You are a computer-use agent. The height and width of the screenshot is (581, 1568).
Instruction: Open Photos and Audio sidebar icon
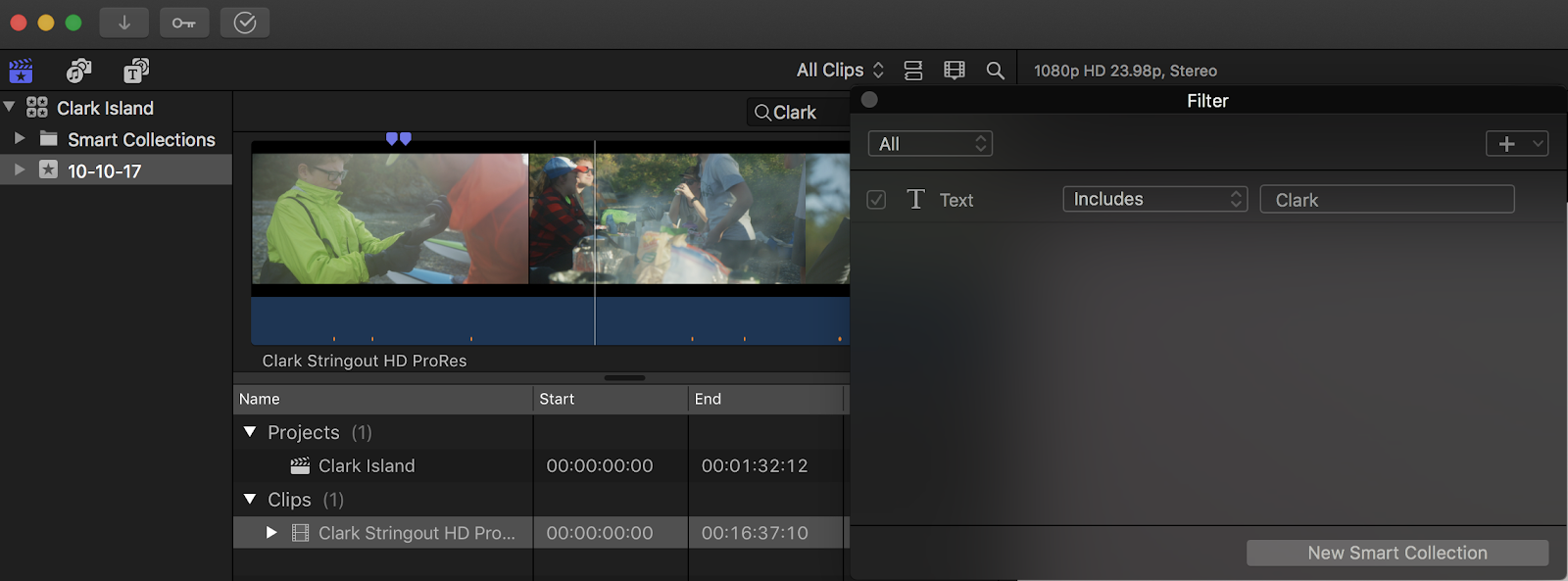pyautogui.click(x=78, y=71)
